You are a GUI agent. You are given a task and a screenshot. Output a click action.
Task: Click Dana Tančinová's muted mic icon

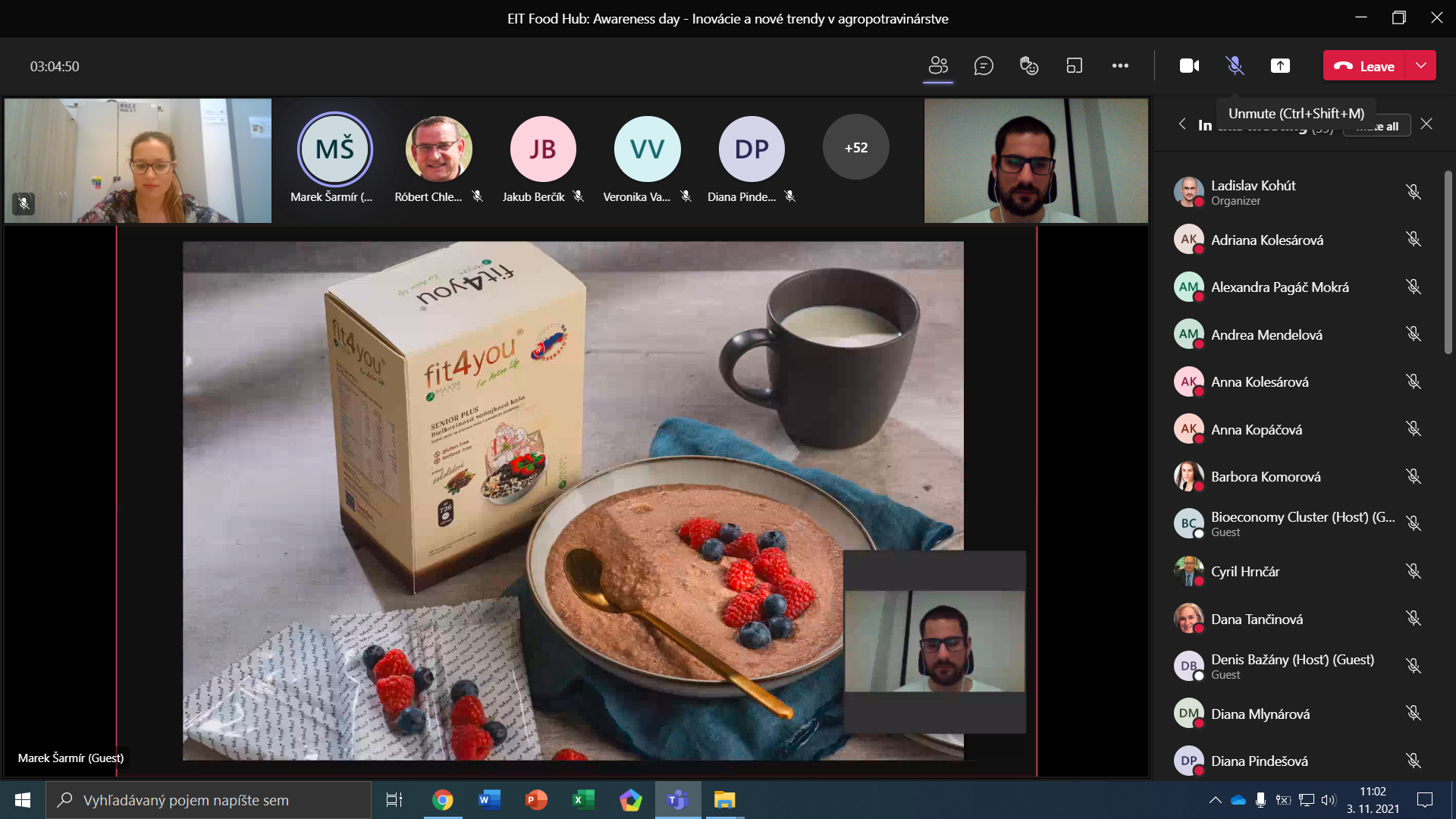point(1414,619)
